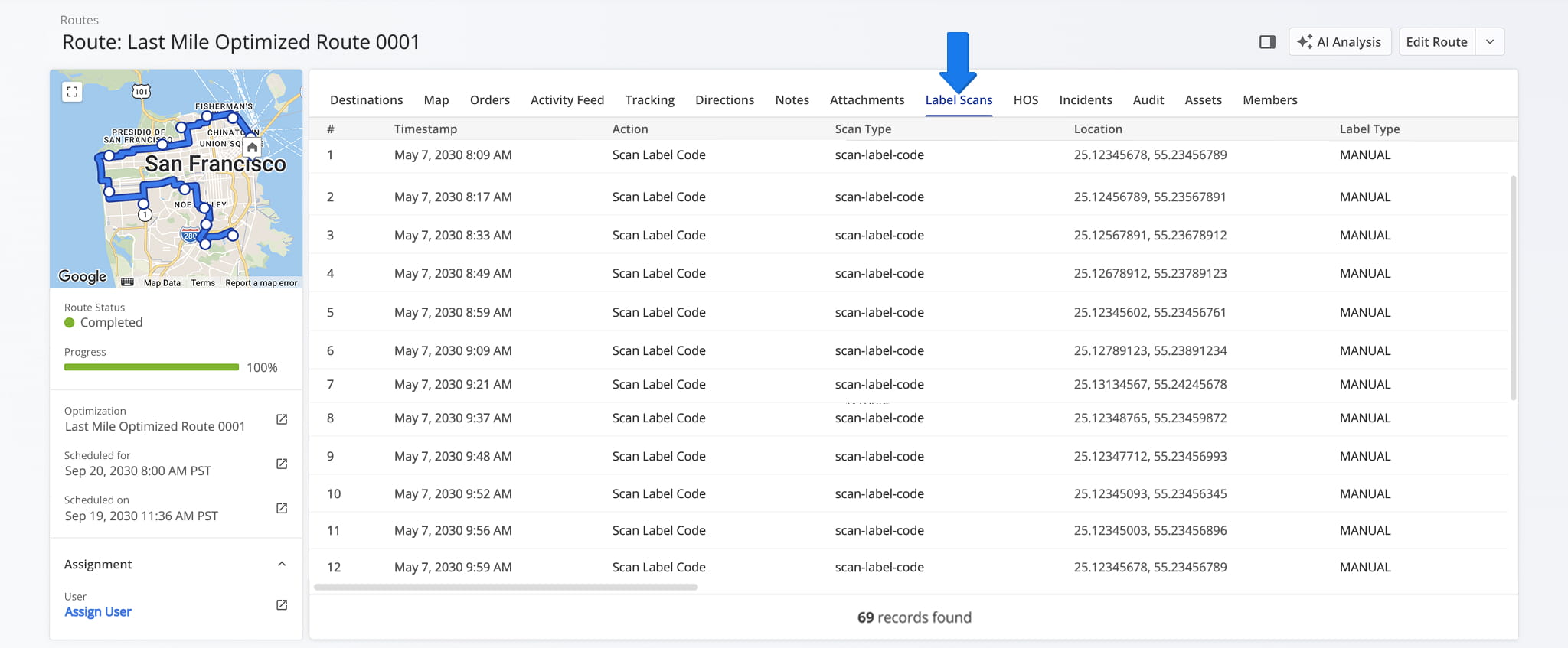The width and height of the screenshot is (1568, 648).
Task: Click the Edit Route button
Action: [1436, 42]
